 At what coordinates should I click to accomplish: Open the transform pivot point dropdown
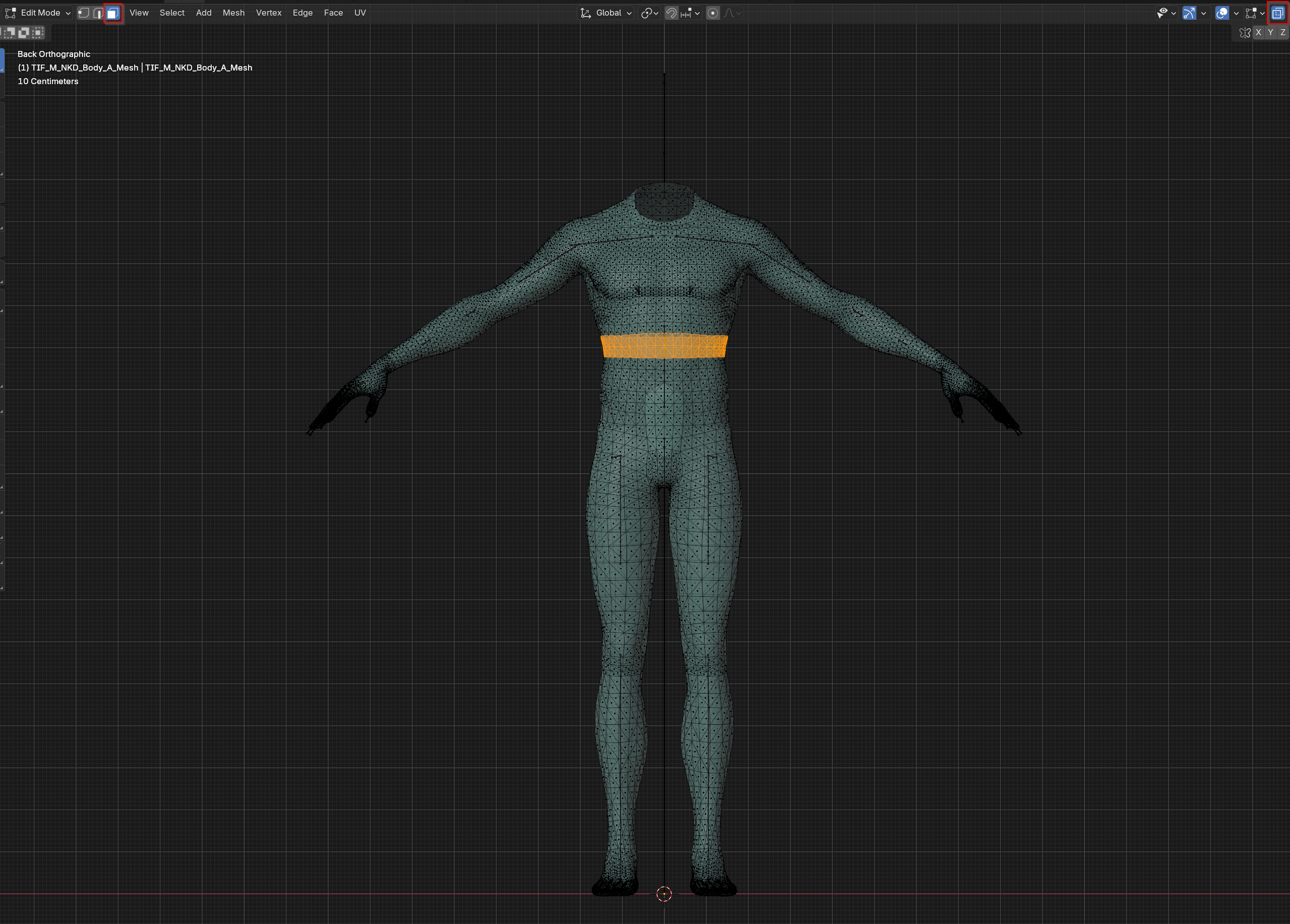[x=650, y=13]
